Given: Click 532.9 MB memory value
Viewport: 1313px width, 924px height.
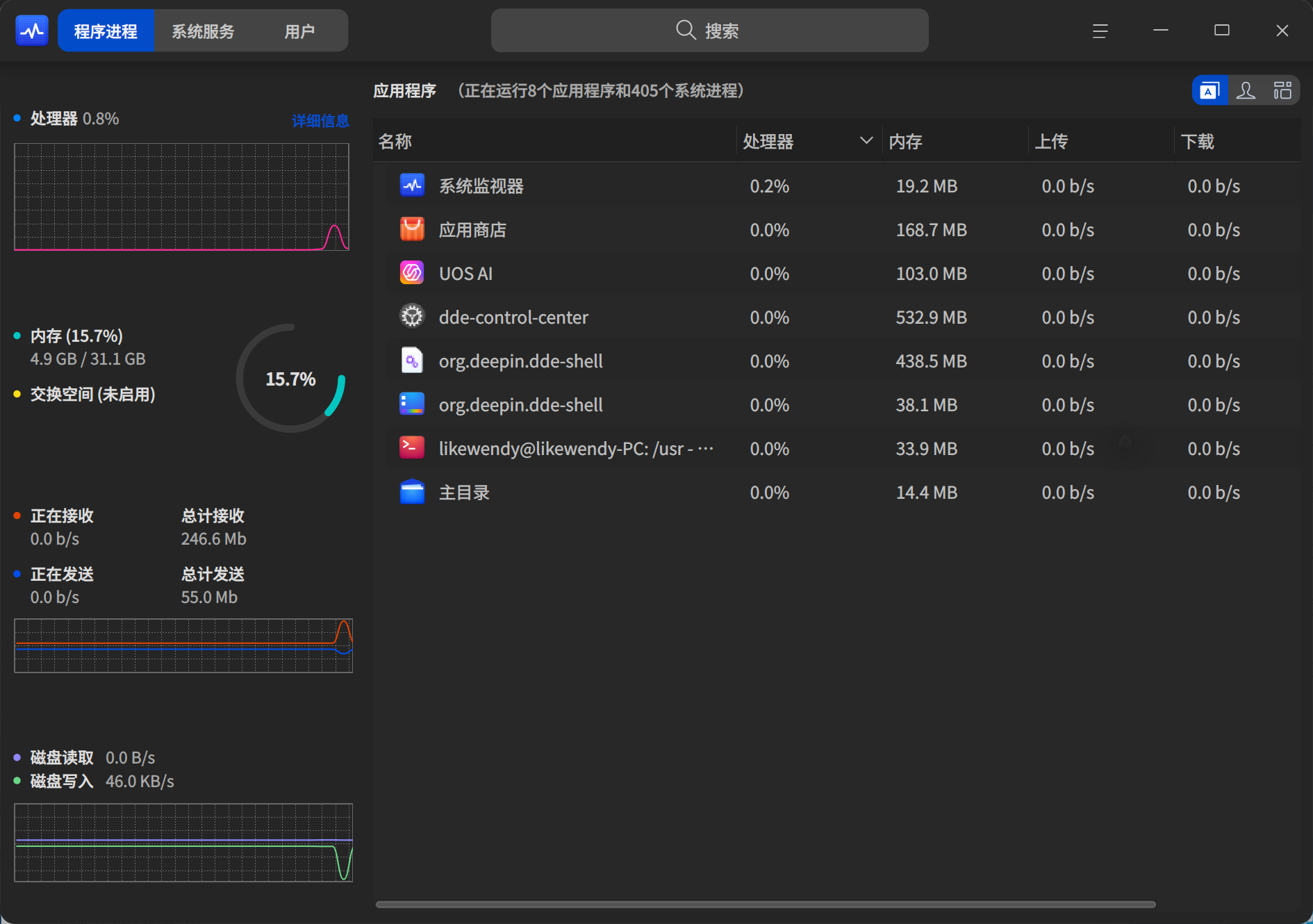Looking at the screenshot, I should click(x=931, y=317).
